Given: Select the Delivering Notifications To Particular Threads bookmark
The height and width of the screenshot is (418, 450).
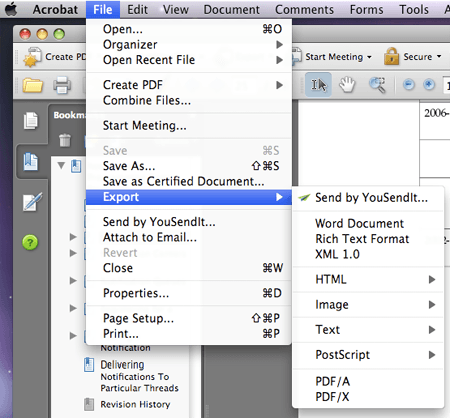Looking at the screenshot, I should tap(139, 376).
